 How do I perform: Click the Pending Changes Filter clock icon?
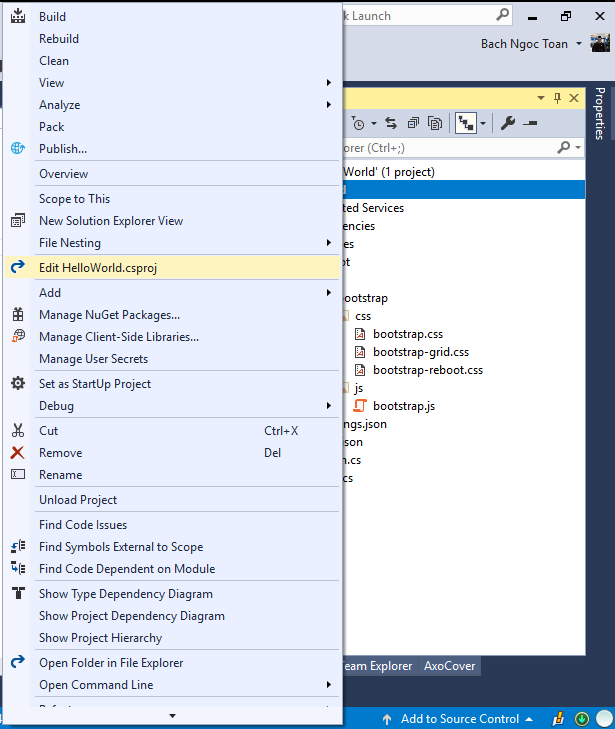[x=357, y=123]
